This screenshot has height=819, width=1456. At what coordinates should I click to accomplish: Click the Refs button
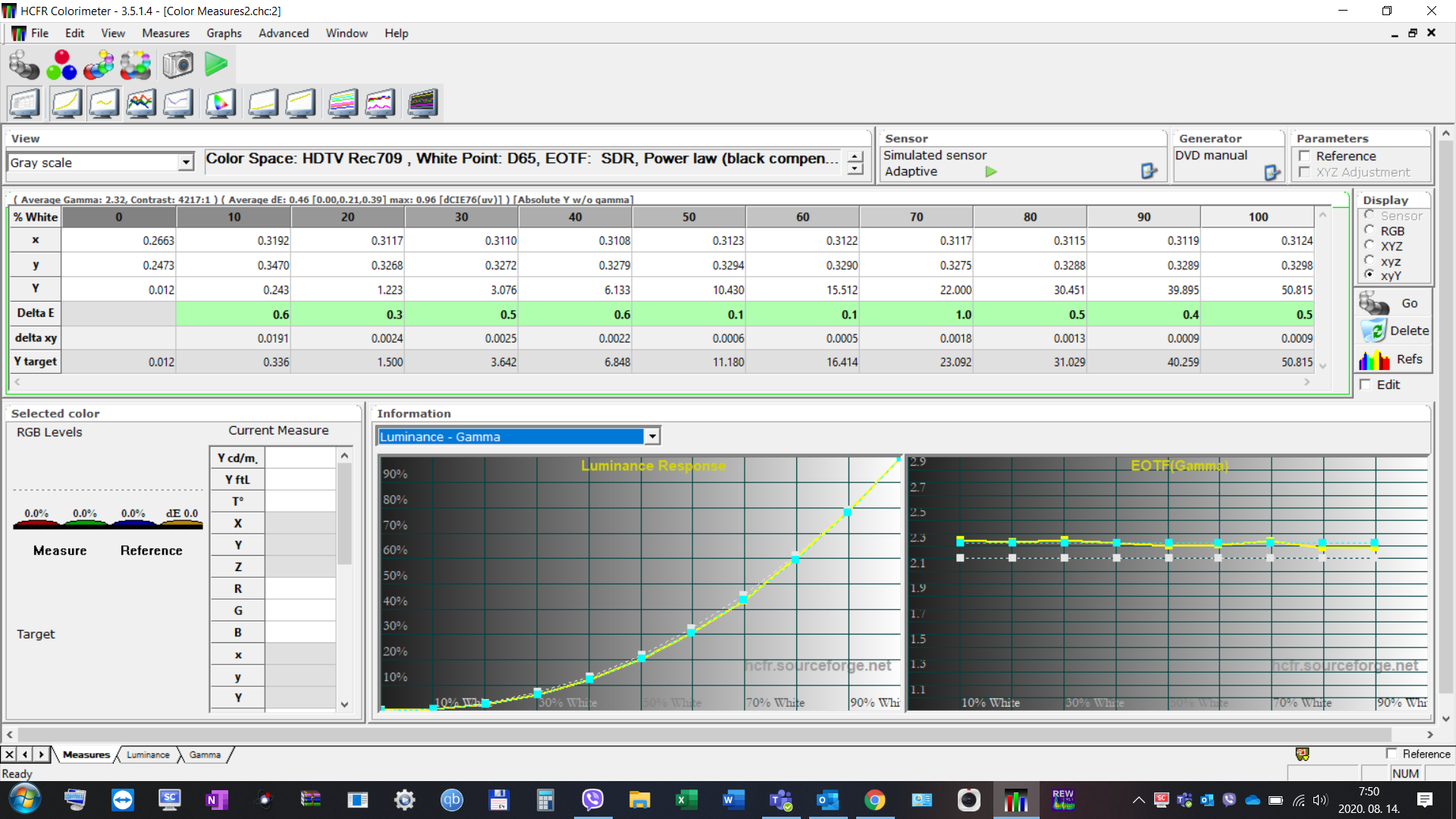click(1394, 359)
